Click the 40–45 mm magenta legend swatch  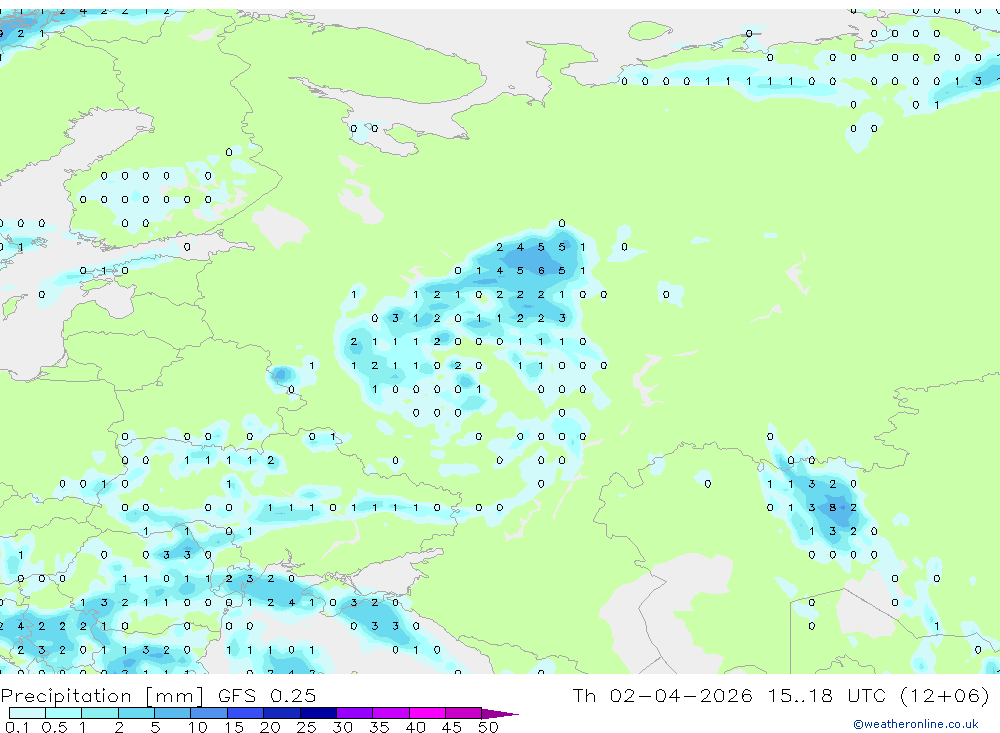point(427,713)
